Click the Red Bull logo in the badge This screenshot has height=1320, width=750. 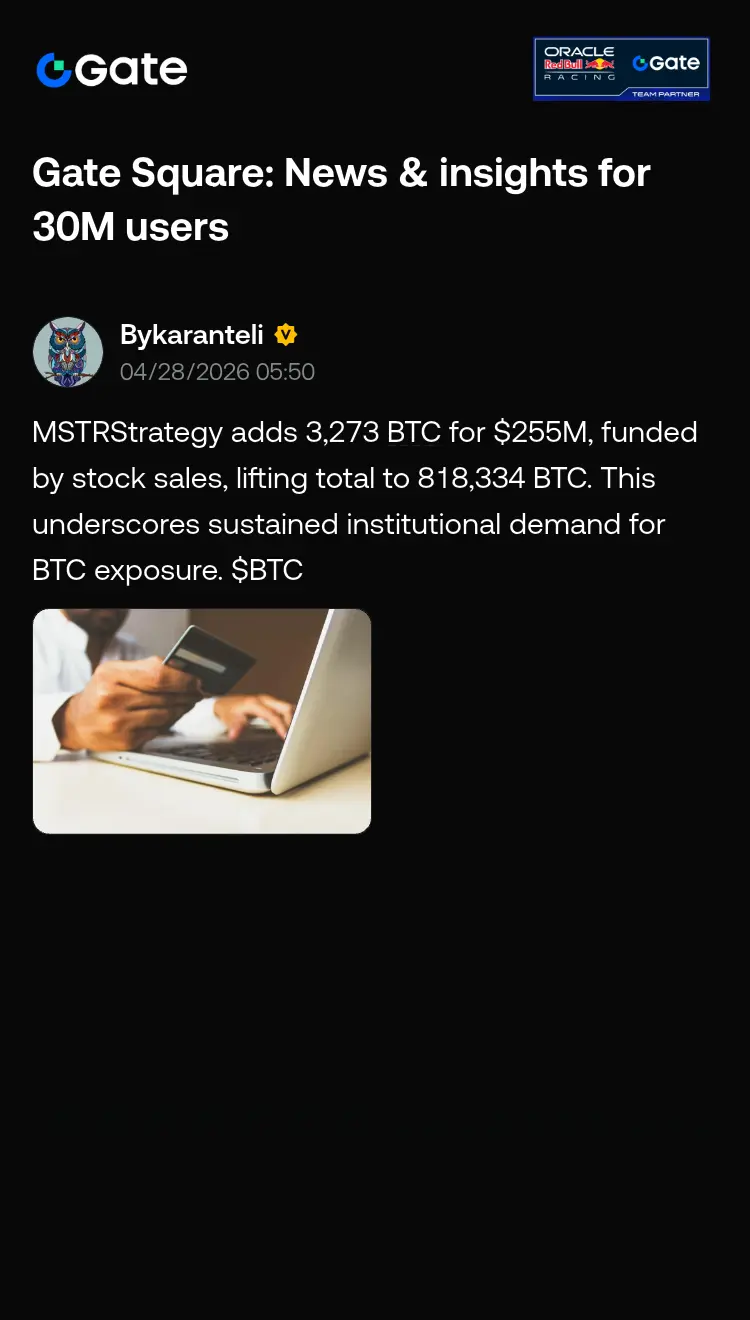click(580, 64)
